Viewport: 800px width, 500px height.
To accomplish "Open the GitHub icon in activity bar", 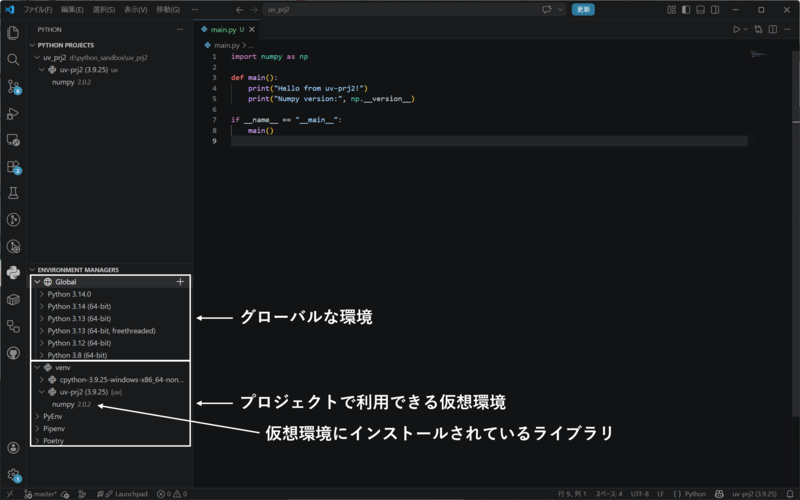I will [x=13, y=353].
